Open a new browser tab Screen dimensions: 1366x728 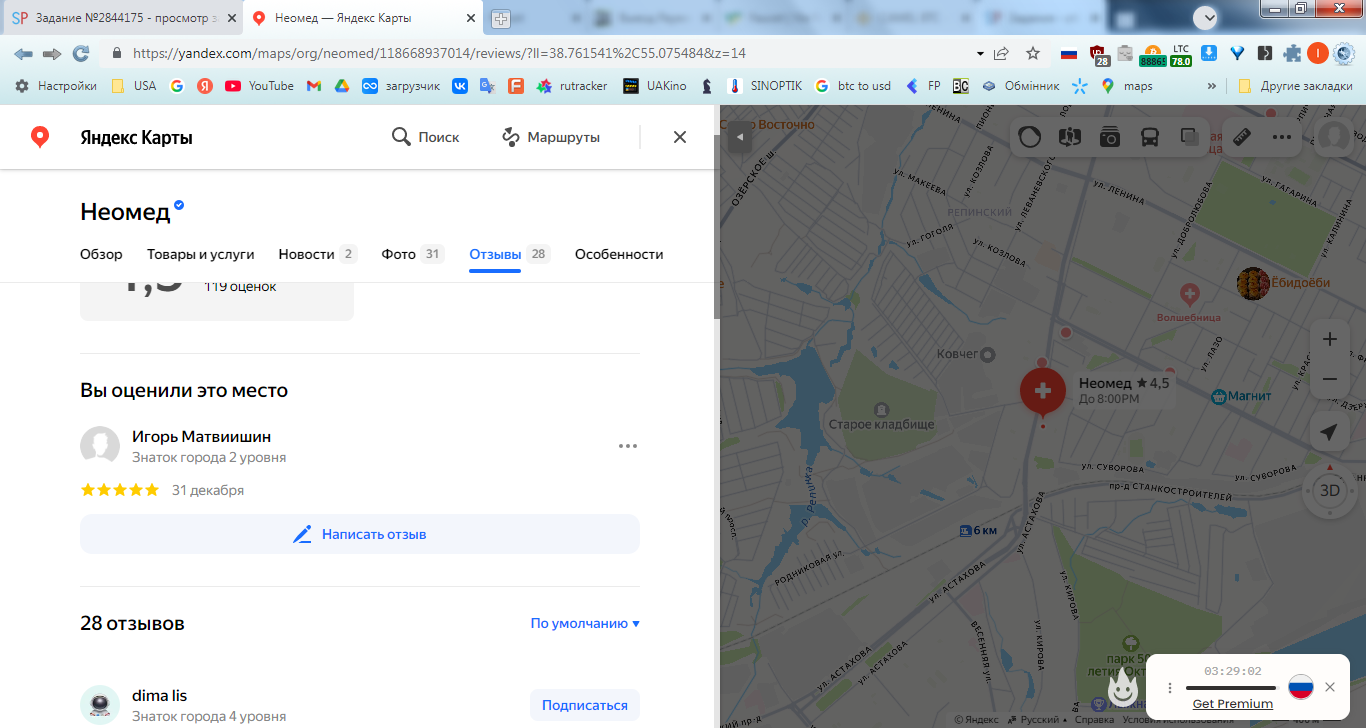tap(500, 19)
